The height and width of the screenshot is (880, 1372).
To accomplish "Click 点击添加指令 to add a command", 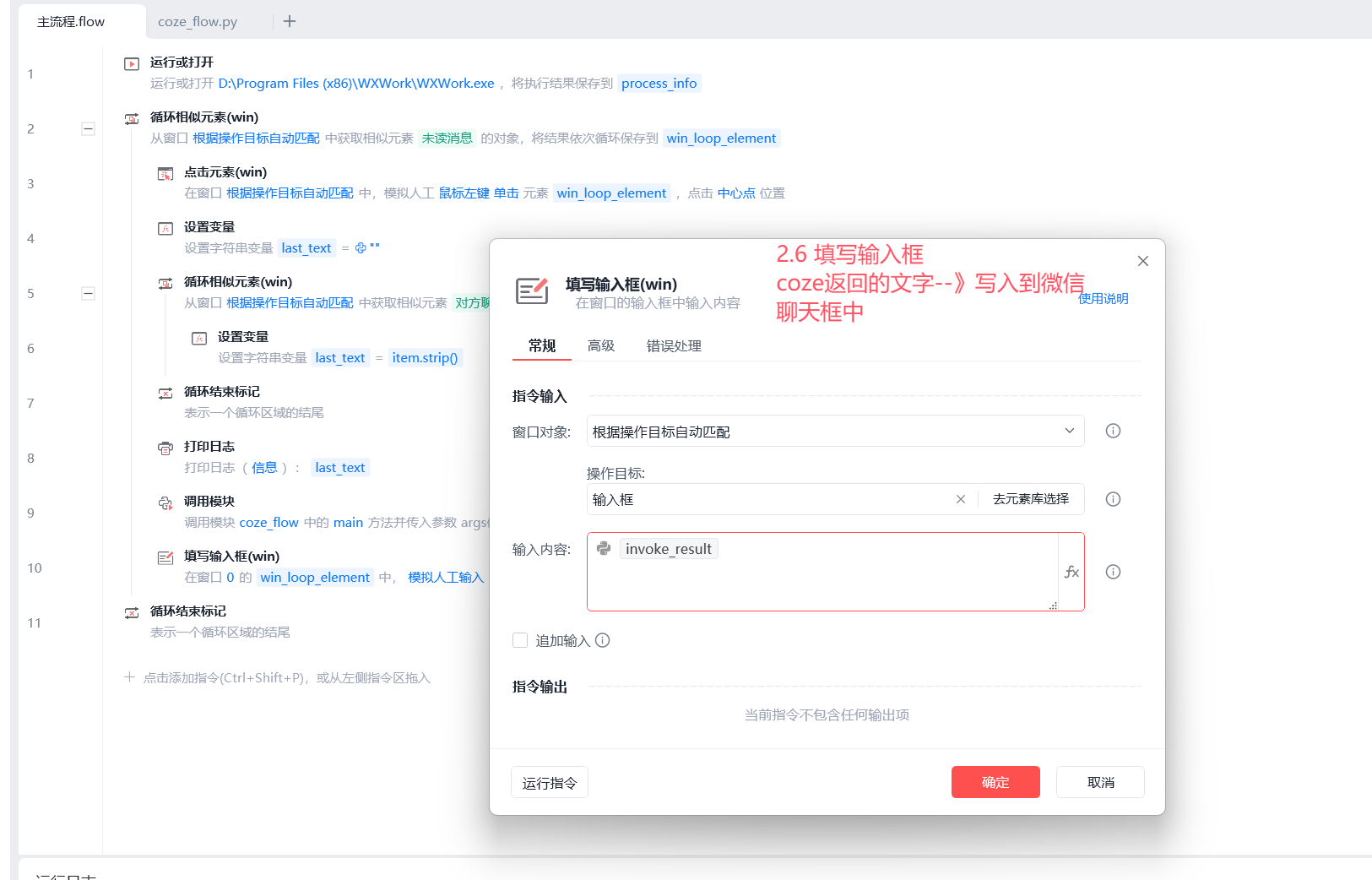I will coord(287,677).
